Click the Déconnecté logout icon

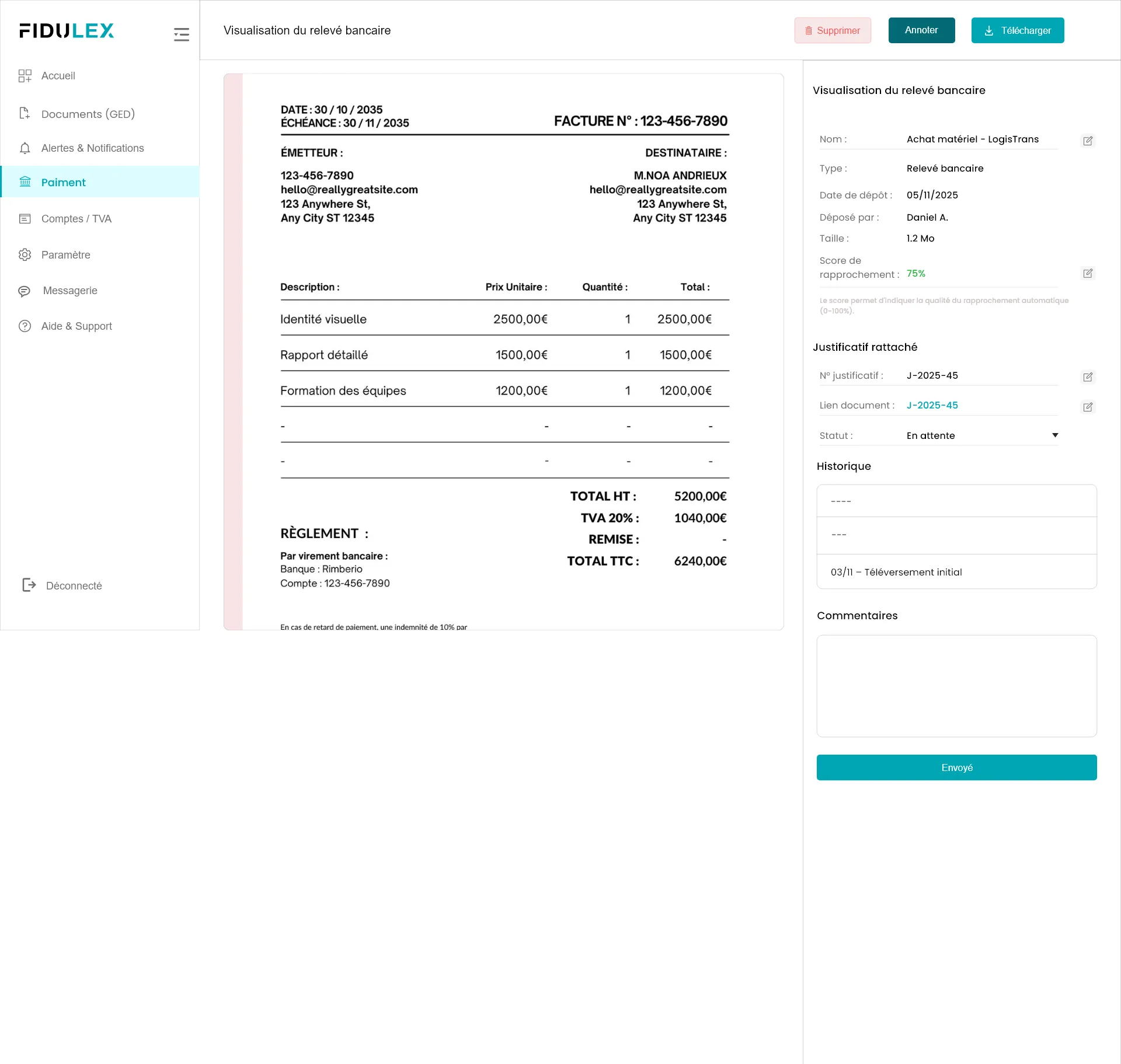[29, 585]
